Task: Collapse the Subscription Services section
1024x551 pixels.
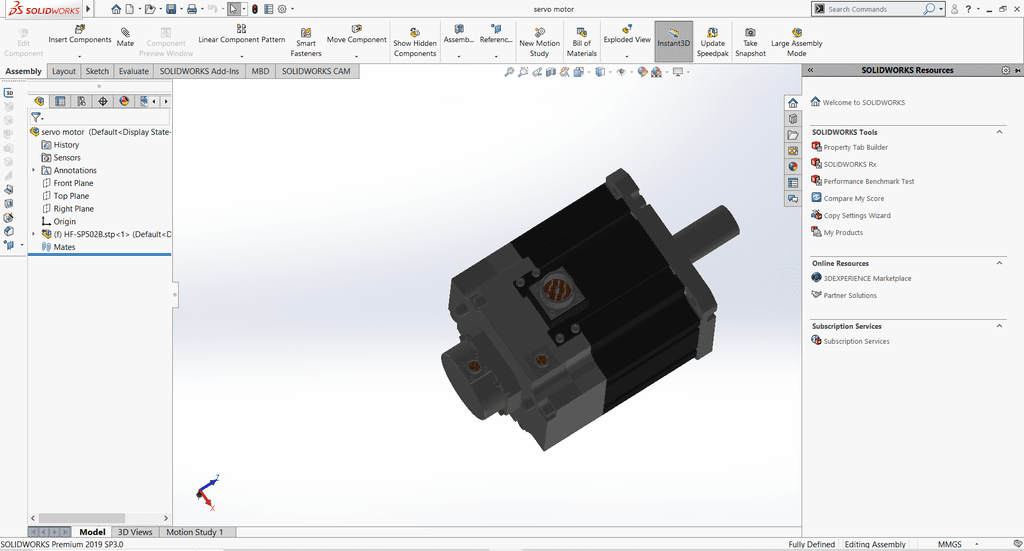Action: [x=999, y=326]
